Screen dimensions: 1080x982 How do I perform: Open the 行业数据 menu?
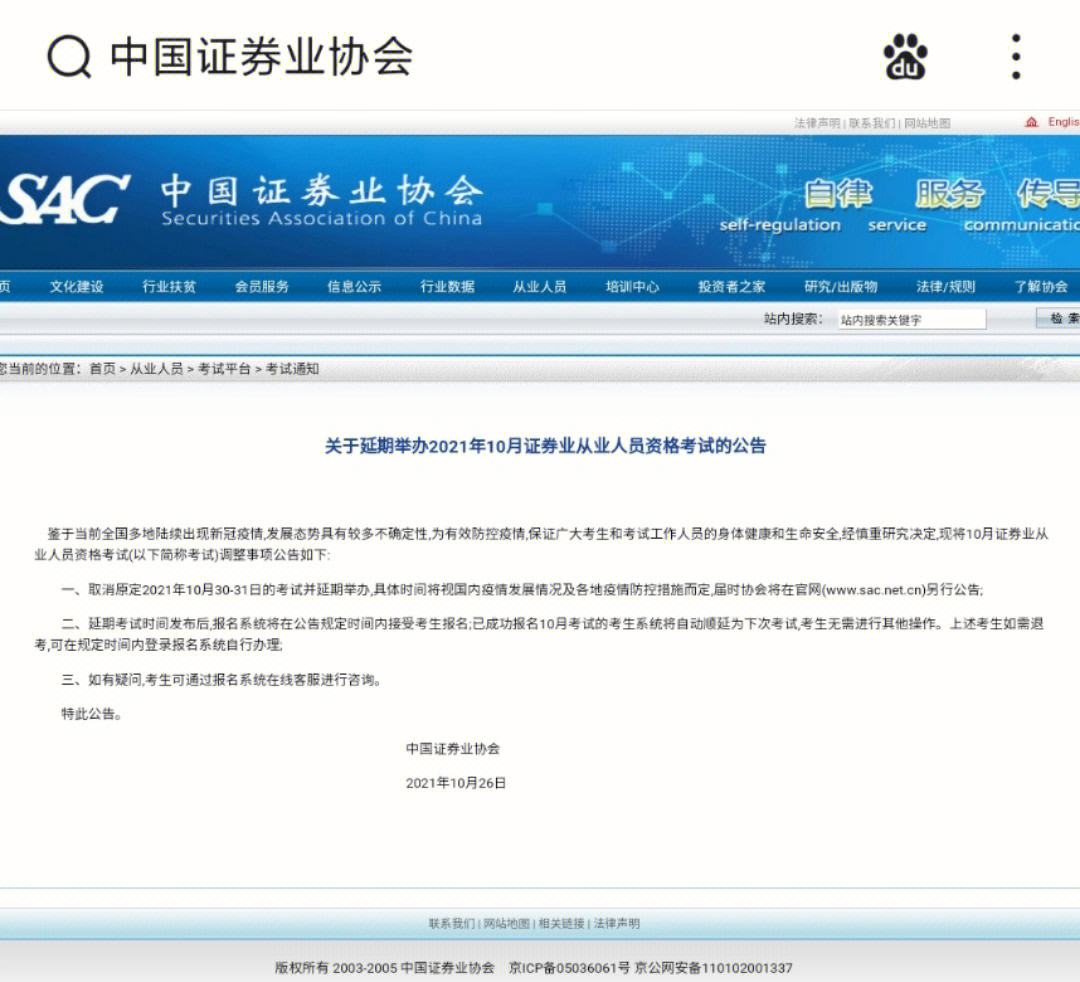tap(447, 286)
